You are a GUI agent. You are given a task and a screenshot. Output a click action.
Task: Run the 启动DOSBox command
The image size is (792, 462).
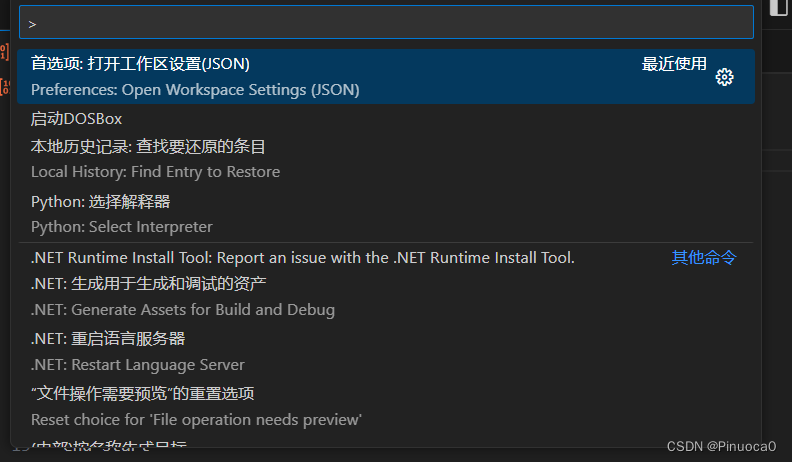tap(386, 119)
